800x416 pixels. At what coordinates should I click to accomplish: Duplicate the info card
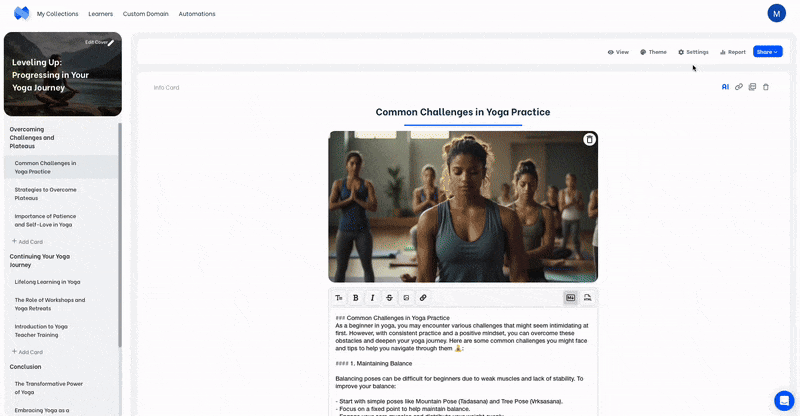[x=752, y=87]
